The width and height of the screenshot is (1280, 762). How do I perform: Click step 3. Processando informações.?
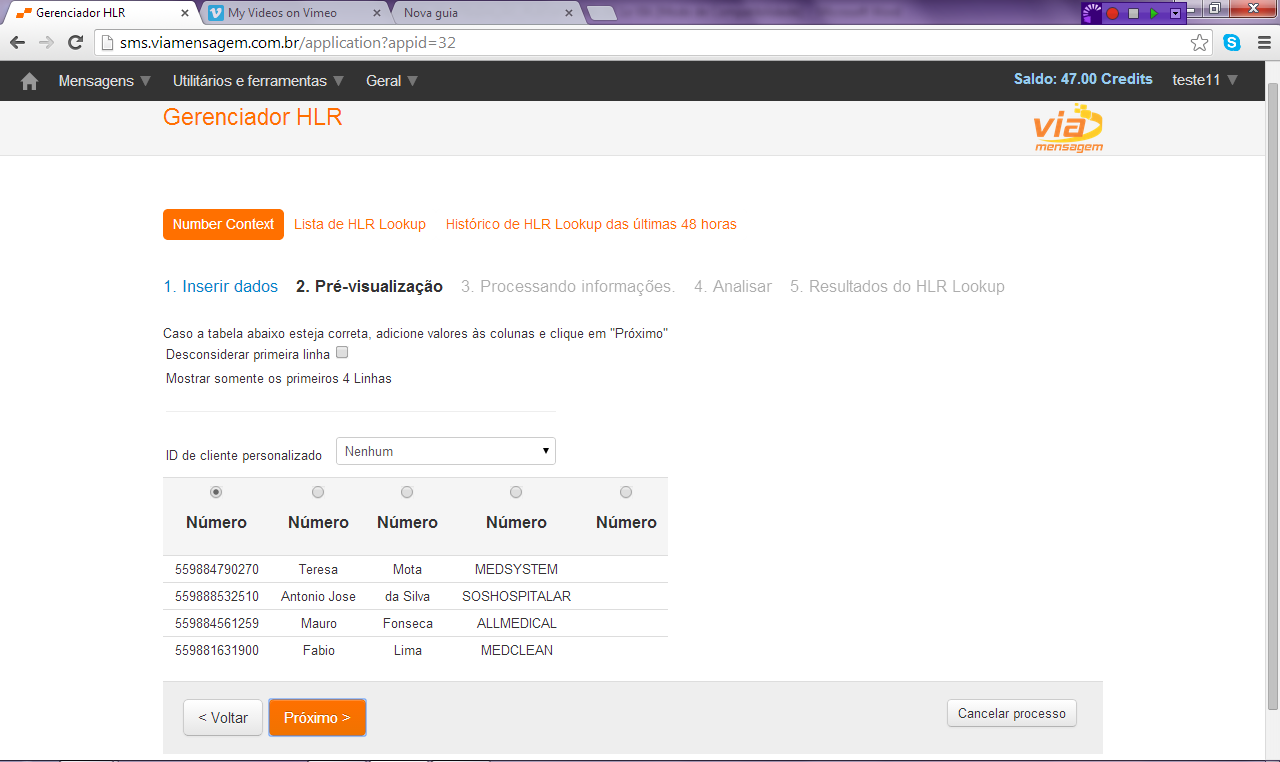coord(568,286)
